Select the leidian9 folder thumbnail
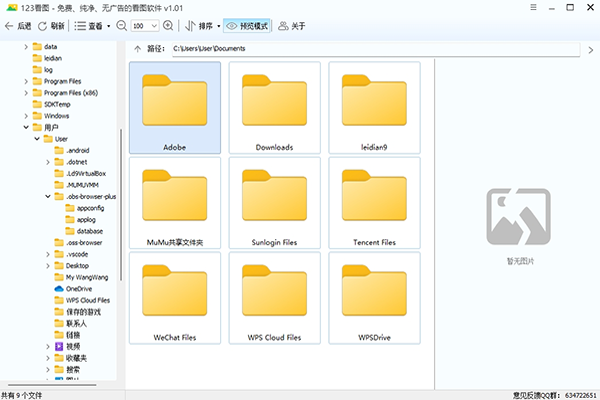Image resolution: width=600 pixels, height=400 pixels. (x=374, y=108)
